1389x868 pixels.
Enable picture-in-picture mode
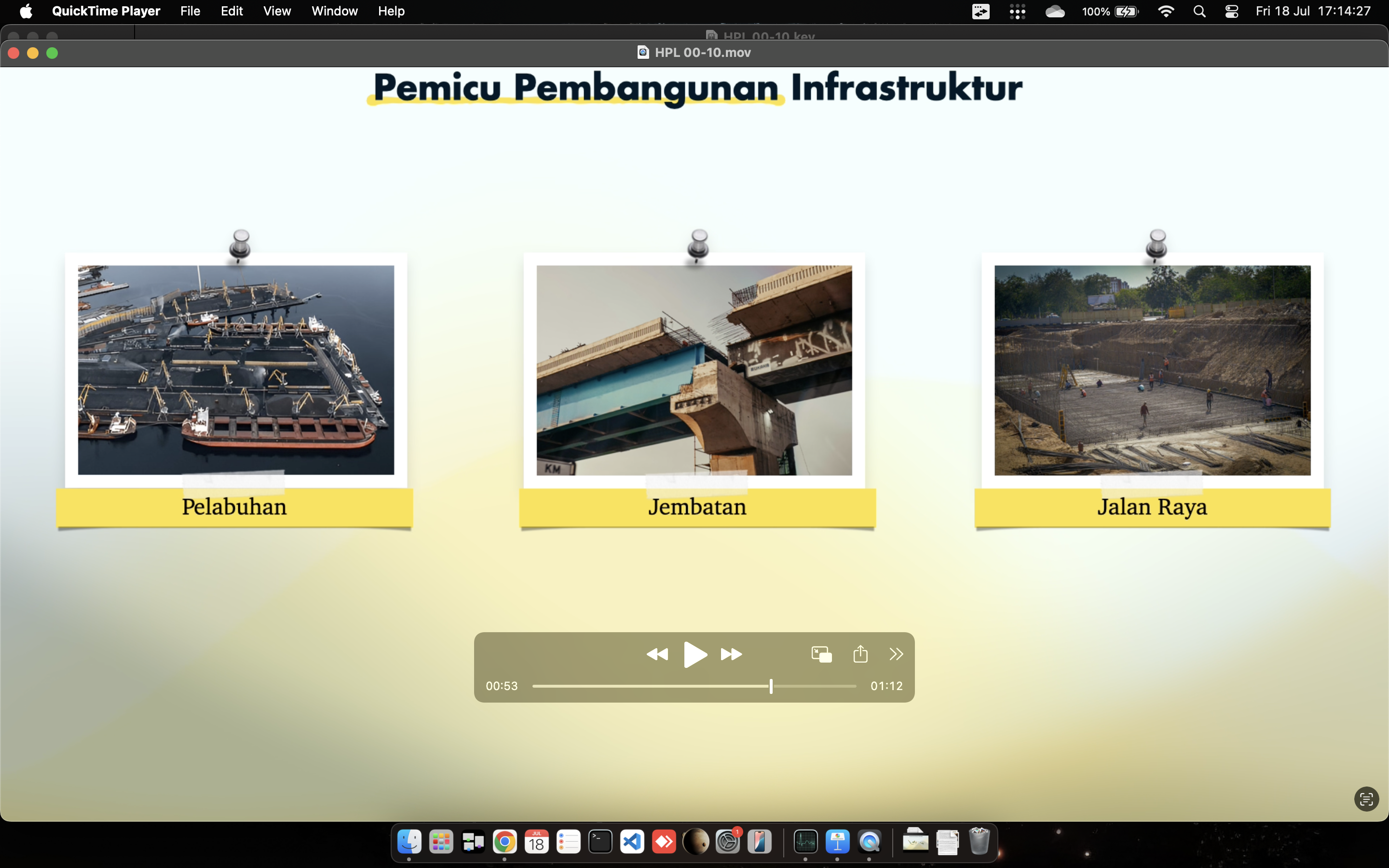[x=821, y=654]
